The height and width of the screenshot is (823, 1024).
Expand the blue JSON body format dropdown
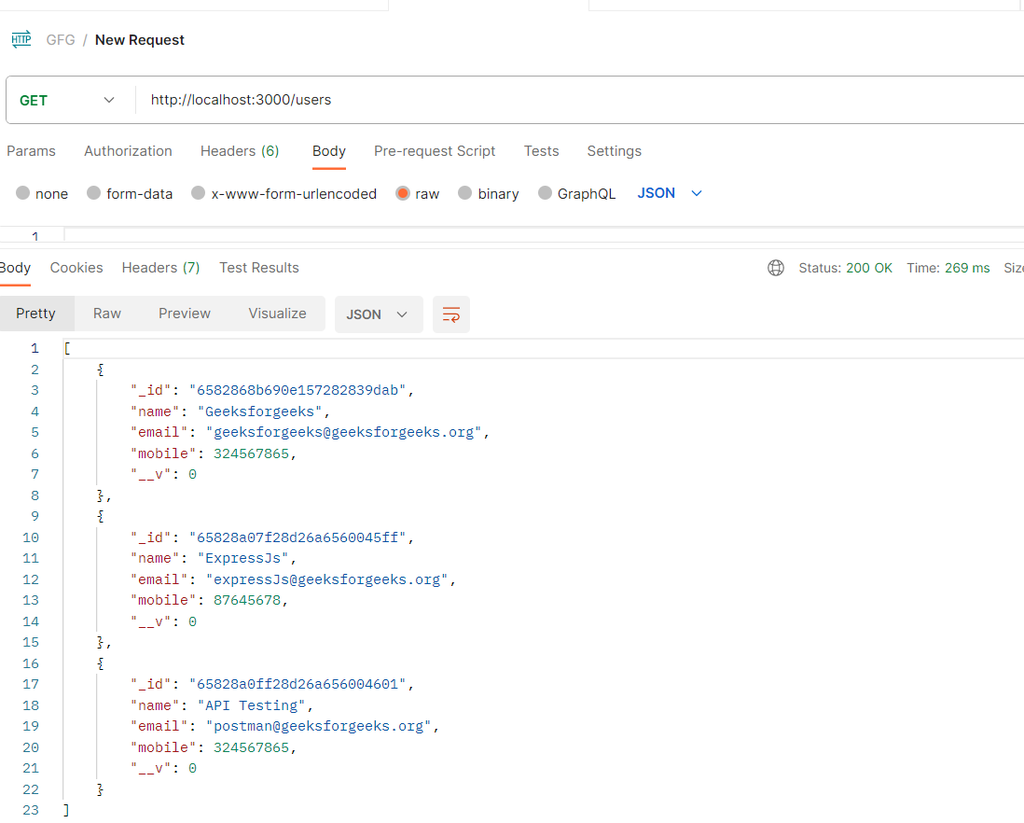(670, 193)
